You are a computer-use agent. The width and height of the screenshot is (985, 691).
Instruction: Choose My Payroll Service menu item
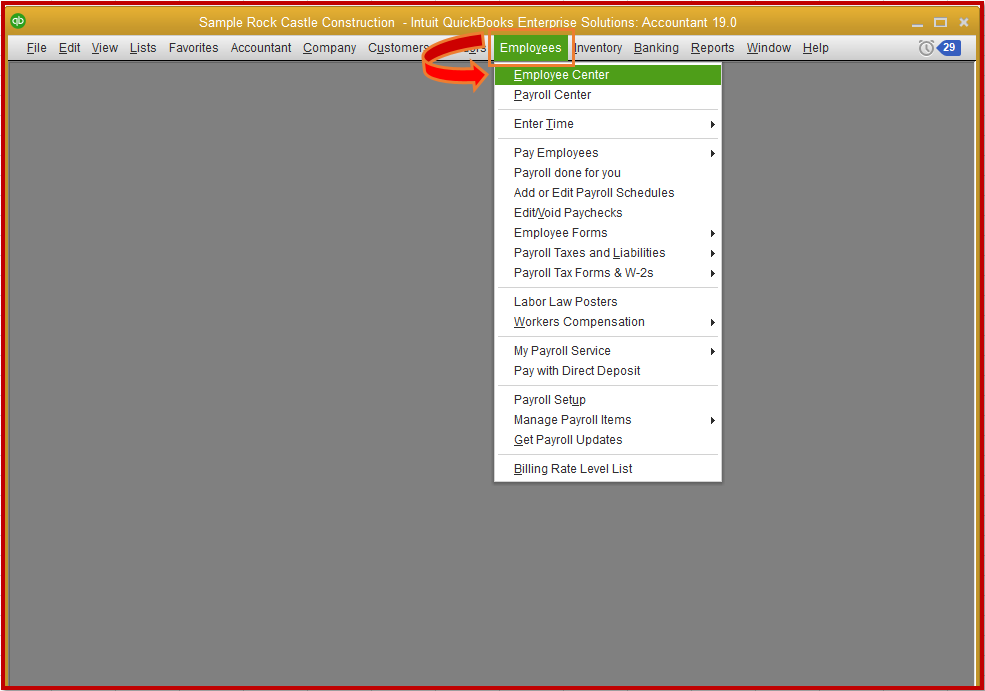tap(607, 351)
